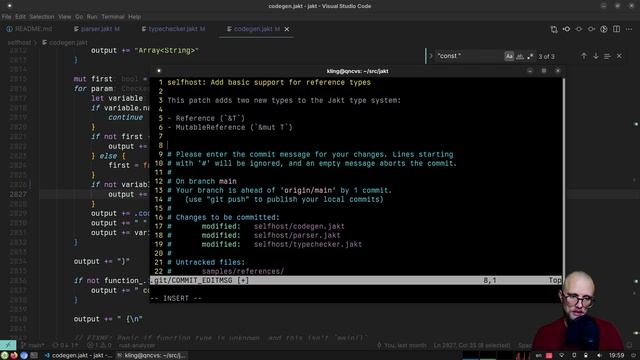
Task: Click the red tray icon
Action: (549, 356)
